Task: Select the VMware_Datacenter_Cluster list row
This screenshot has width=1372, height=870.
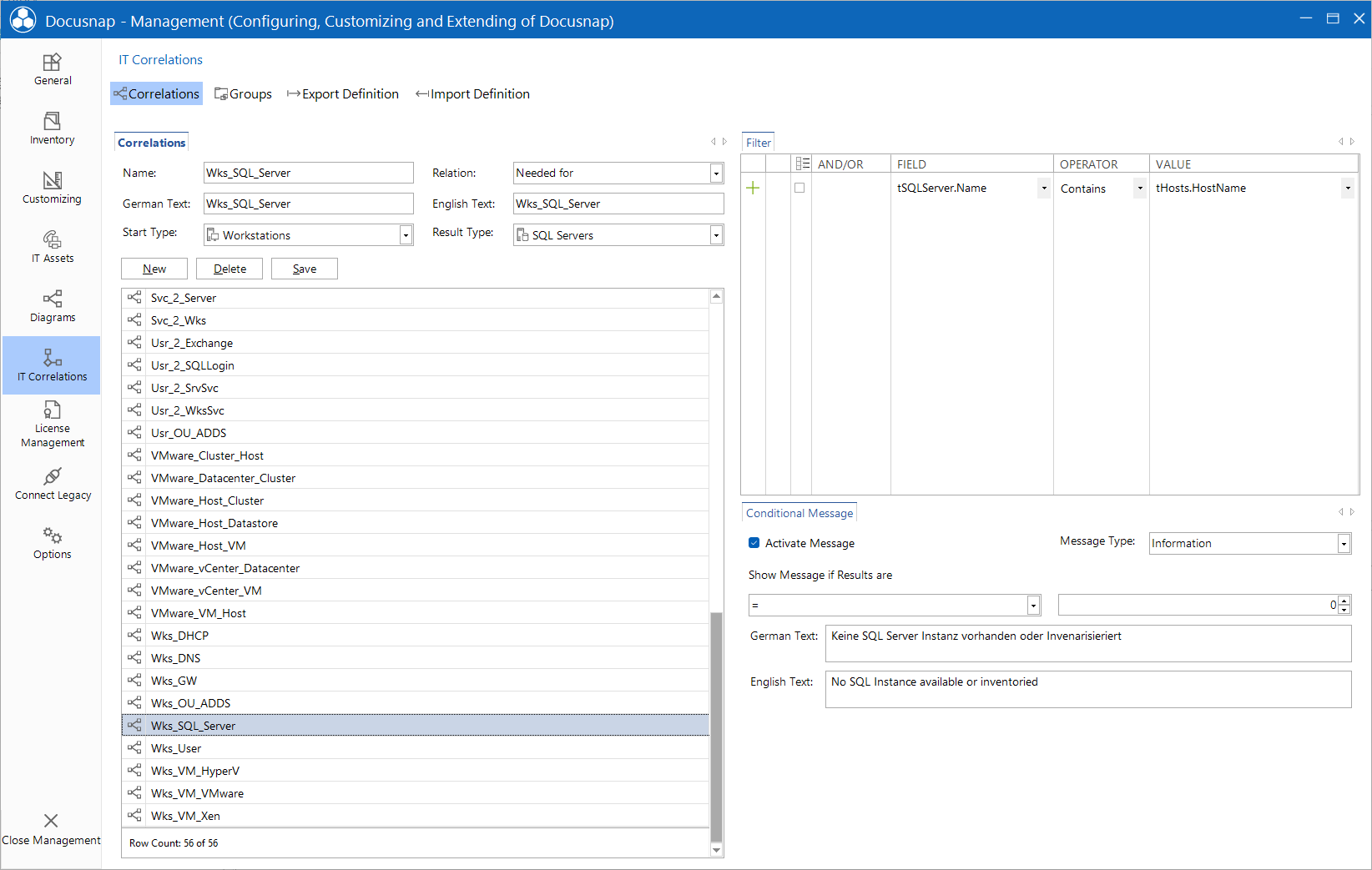Action: pos(416,477)
